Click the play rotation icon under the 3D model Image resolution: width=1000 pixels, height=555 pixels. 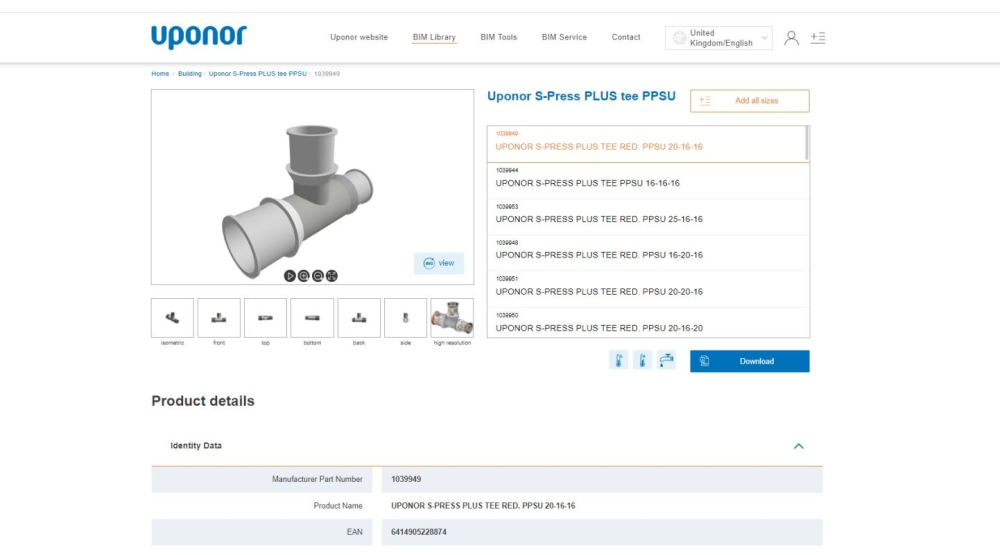[290, 276]
